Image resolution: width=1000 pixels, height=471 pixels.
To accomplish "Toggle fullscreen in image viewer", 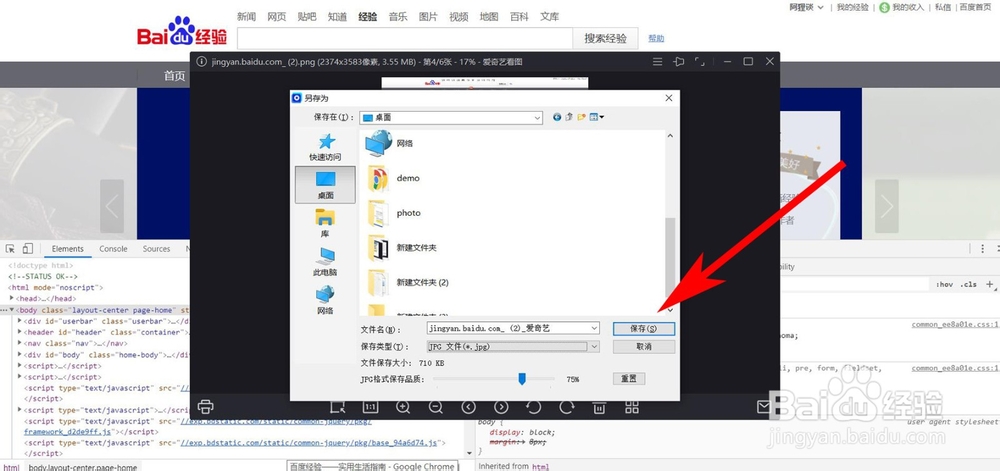I will (700, 62).
